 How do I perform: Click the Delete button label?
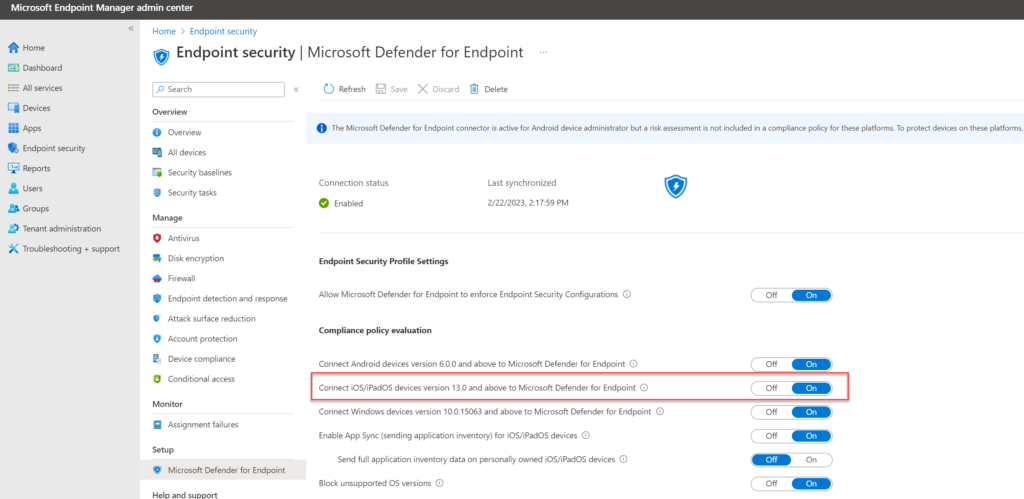coord(496,89)
